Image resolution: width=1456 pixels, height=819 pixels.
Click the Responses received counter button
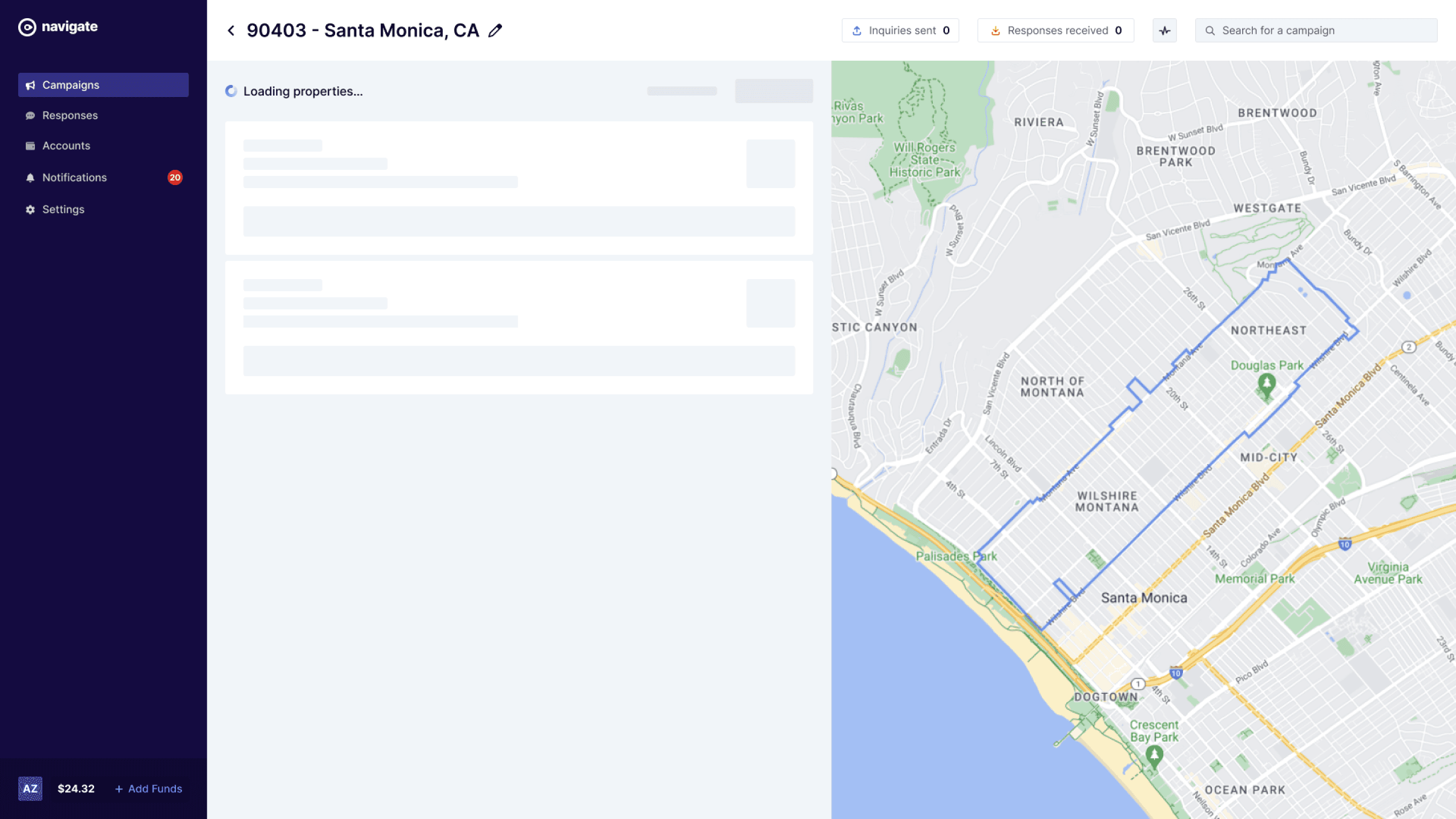point(1055,30)
